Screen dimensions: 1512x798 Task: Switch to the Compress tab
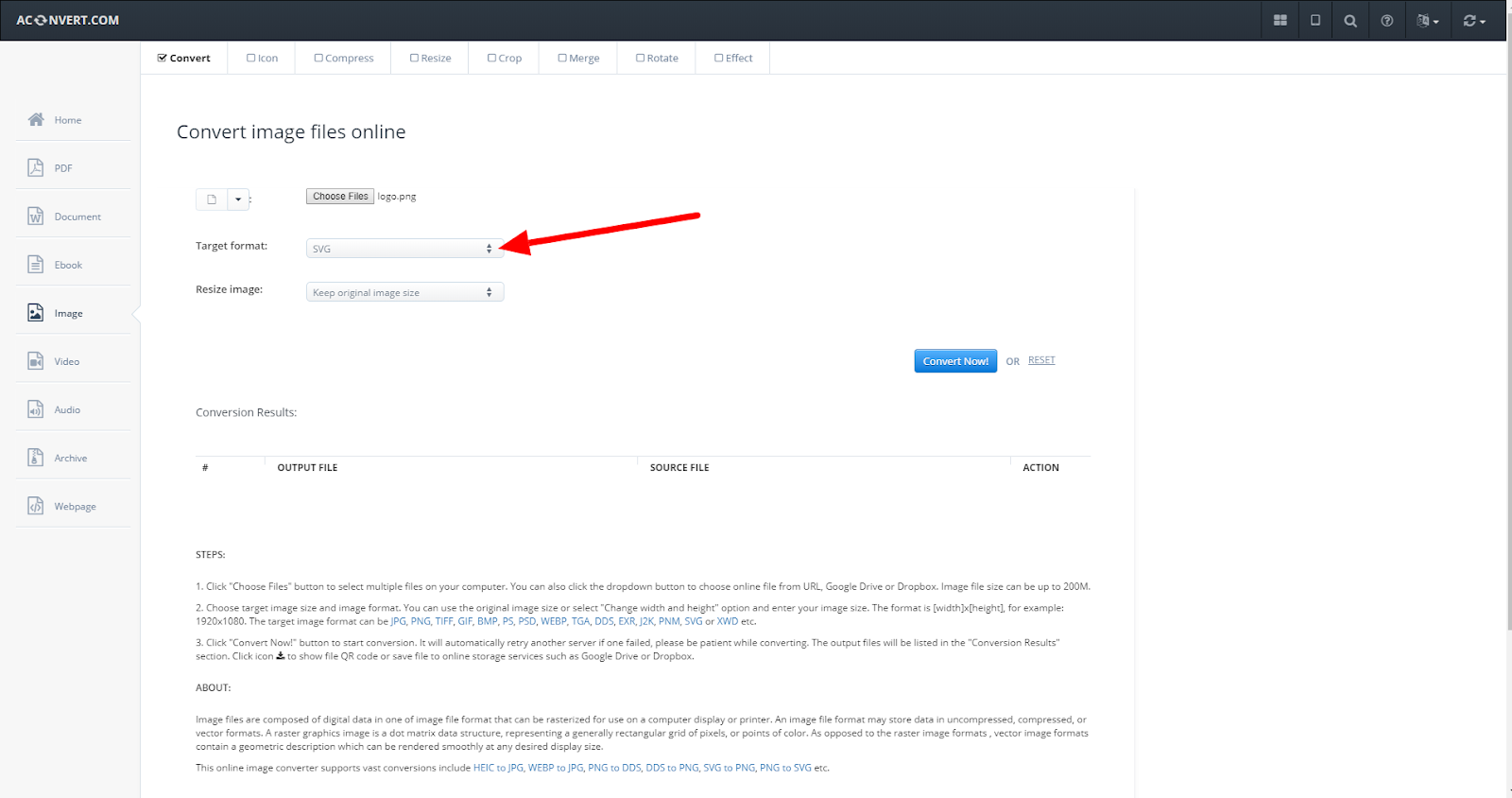(x=344, y=58)
